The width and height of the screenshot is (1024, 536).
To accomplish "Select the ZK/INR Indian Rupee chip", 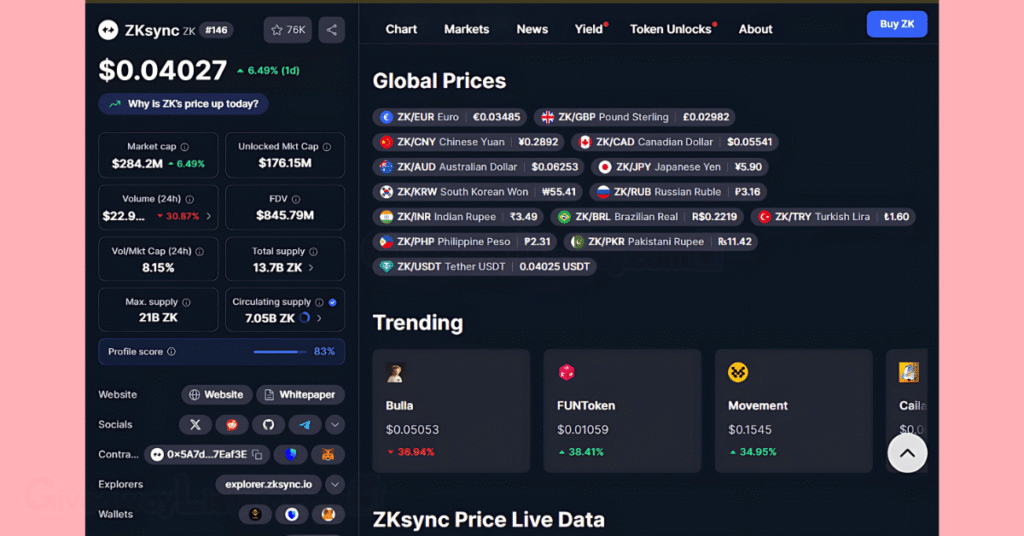I will 459,217.
